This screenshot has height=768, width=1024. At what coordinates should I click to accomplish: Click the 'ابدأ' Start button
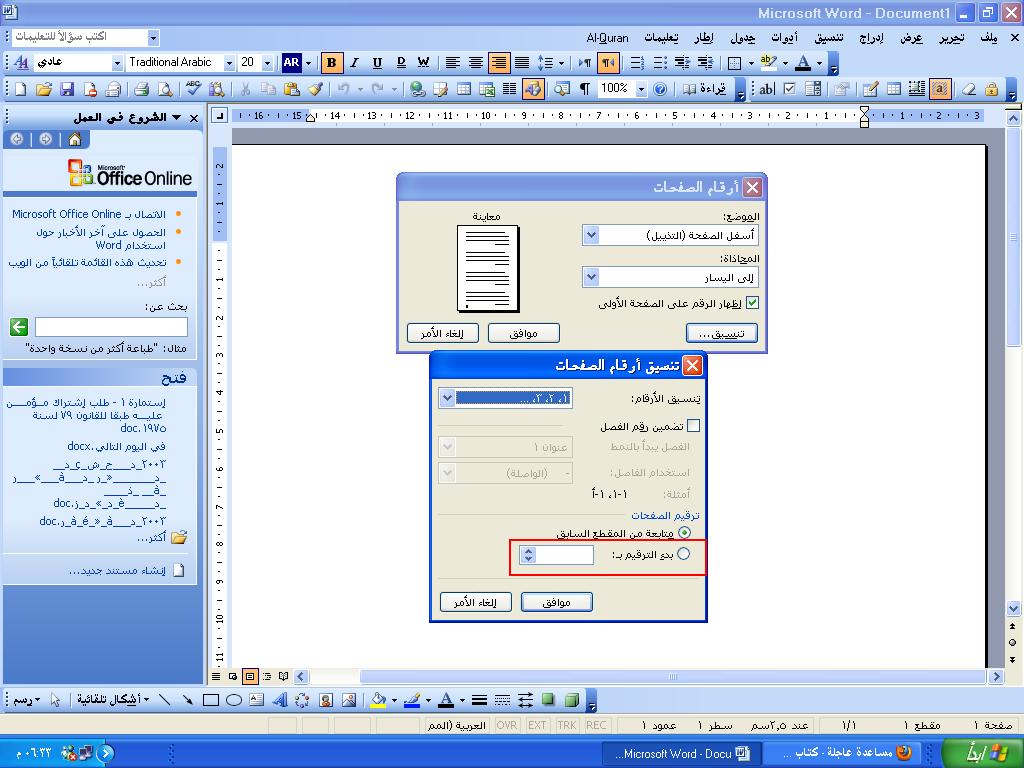coord(983,752)
